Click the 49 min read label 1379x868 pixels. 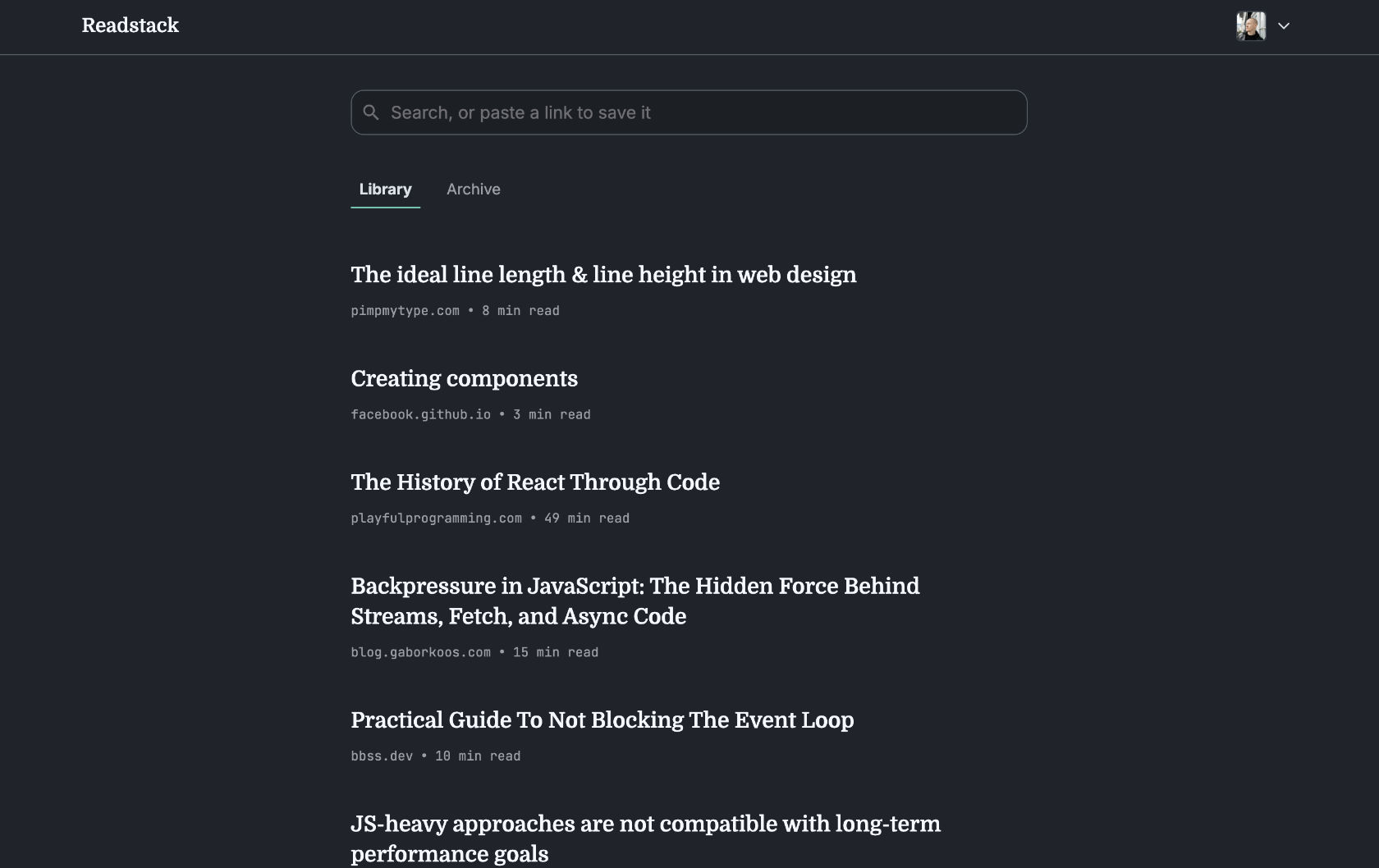pyautogui.click(x=587, y=519)
